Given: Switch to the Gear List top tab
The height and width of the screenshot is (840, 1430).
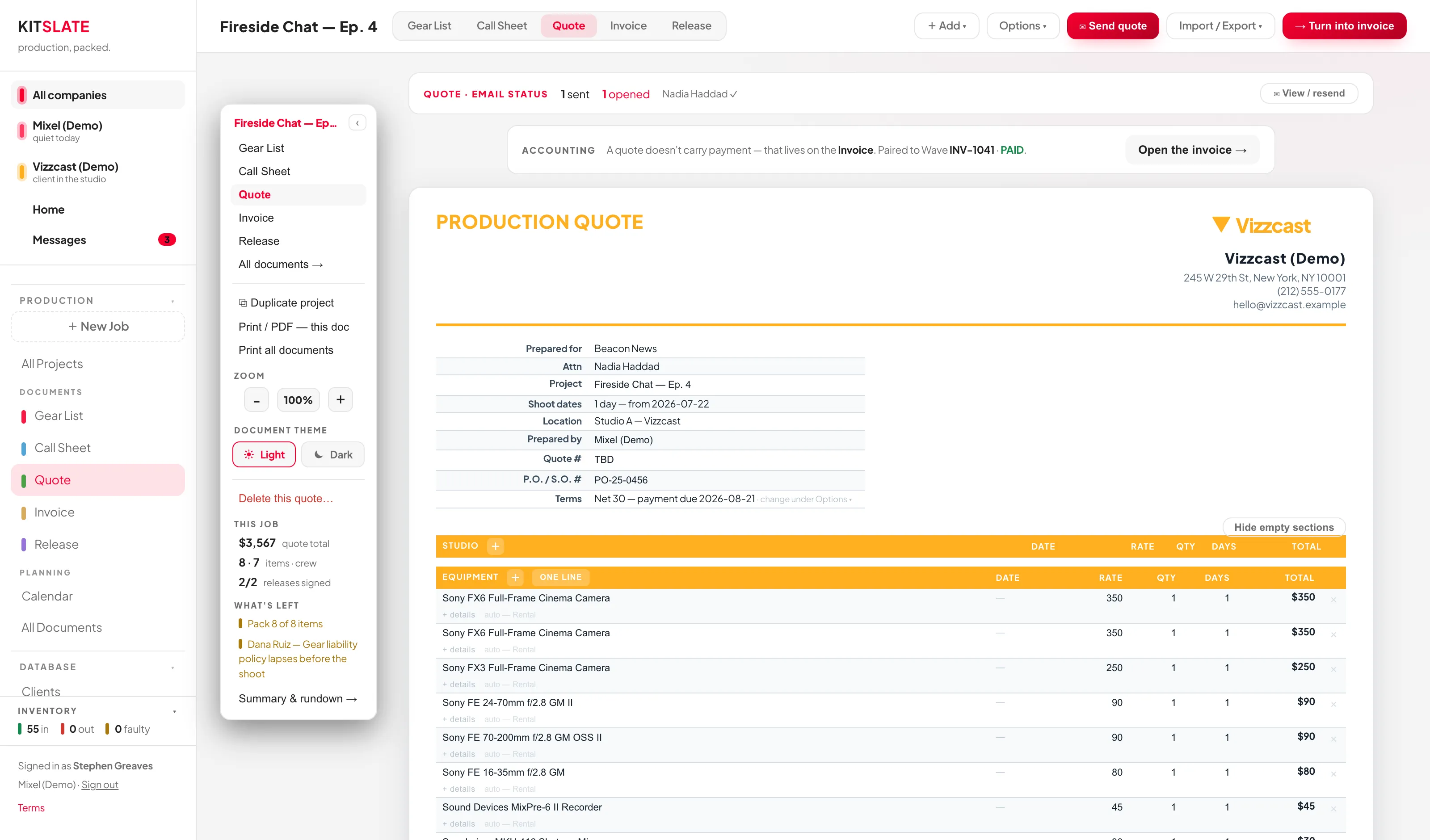Looking at the screenshot, I should pos(429,25).
